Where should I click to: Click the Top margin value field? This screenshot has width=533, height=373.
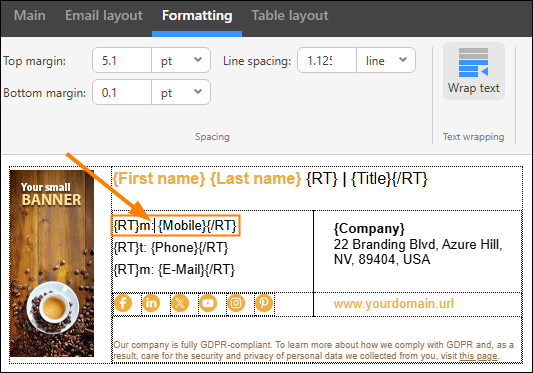(122, 61)
